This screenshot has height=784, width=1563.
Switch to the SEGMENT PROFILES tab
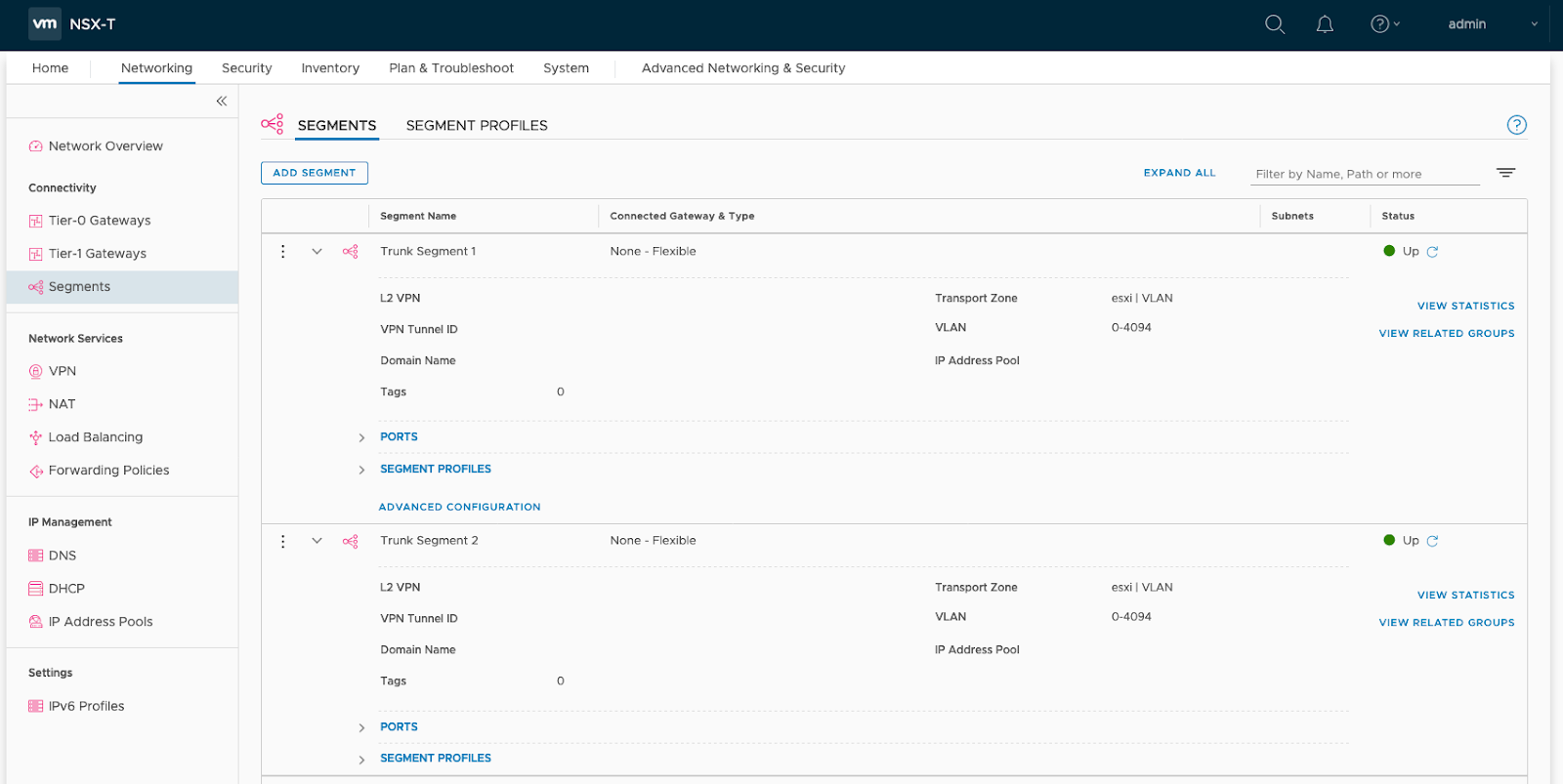(477, 125)
